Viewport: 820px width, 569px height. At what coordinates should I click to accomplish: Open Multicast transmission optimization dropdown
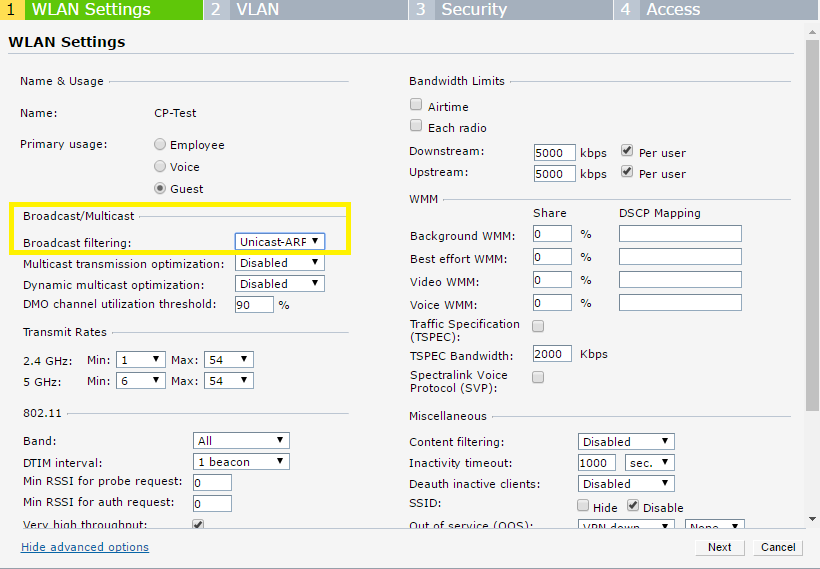point(280,263)
